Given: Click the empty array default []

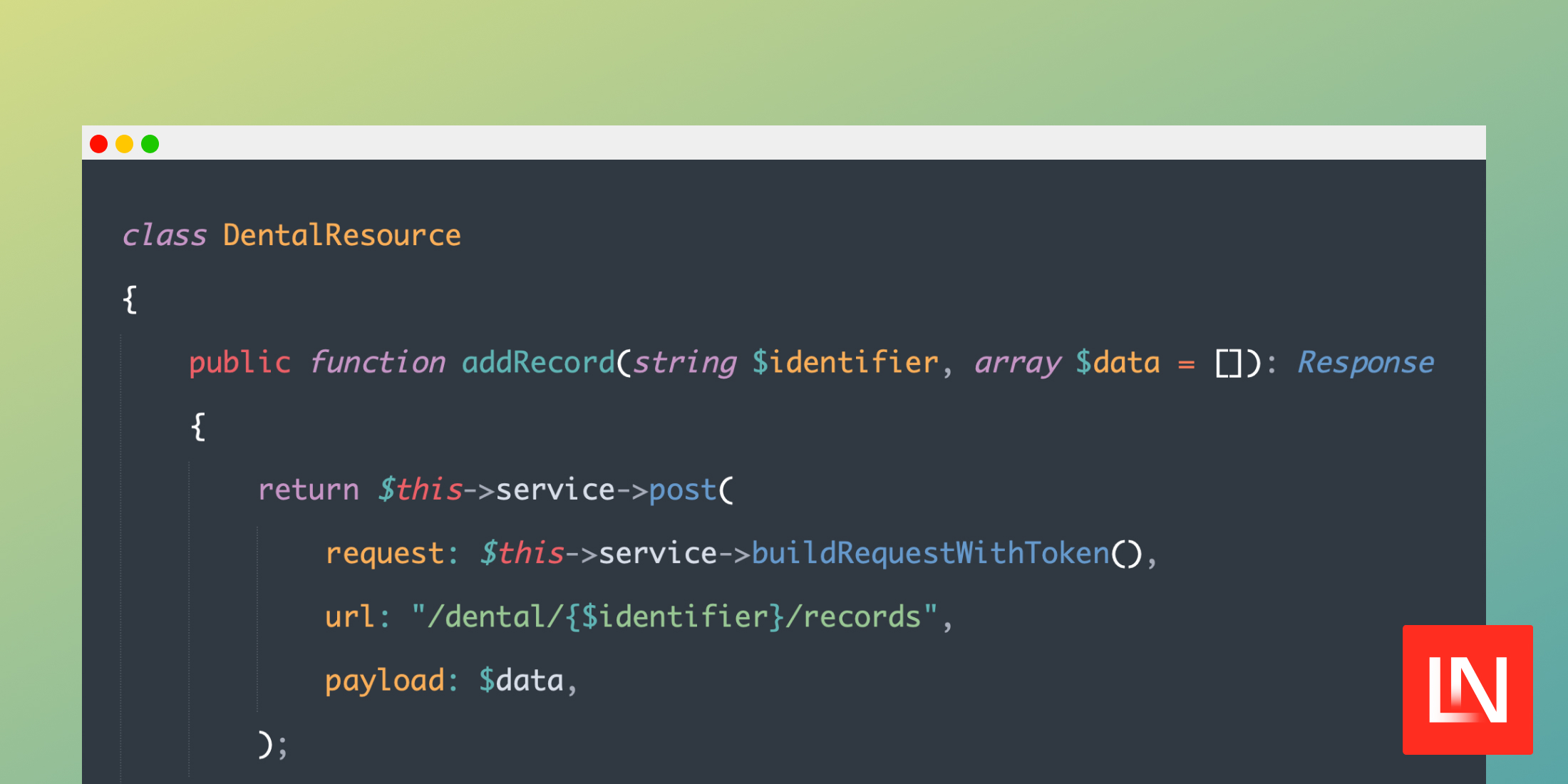Looking at the screenshot, I should click(1229, 363).
